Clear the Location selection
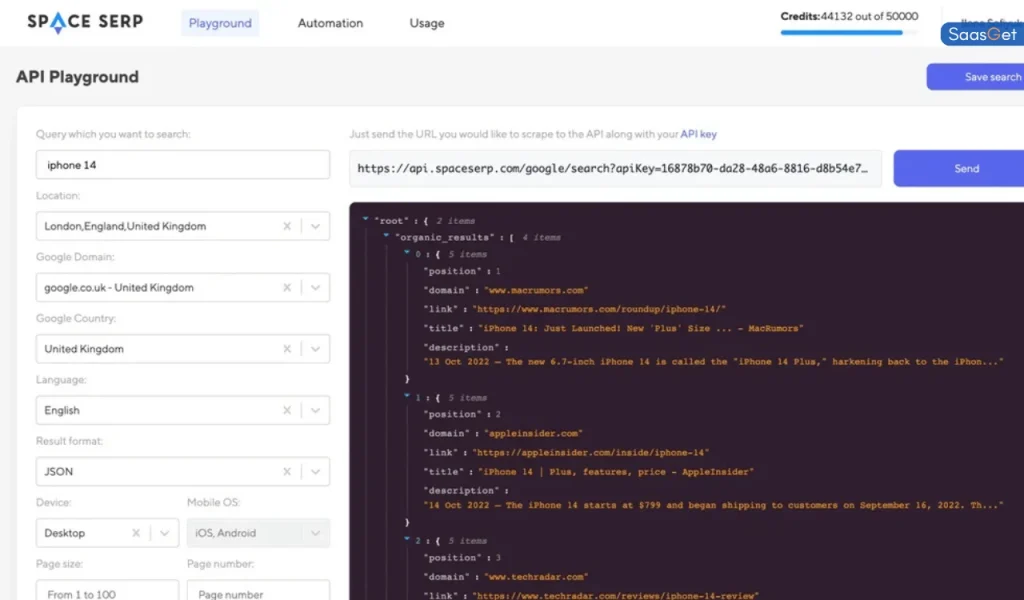1024x600 pixels. click(287, 226)
